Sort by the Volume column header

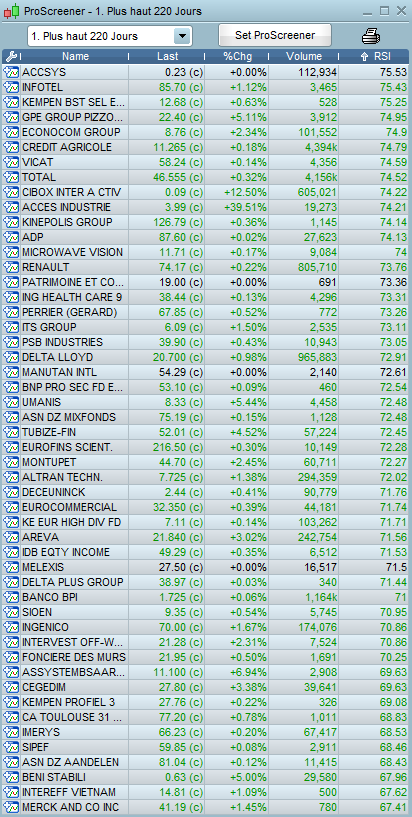click(304, 56)
